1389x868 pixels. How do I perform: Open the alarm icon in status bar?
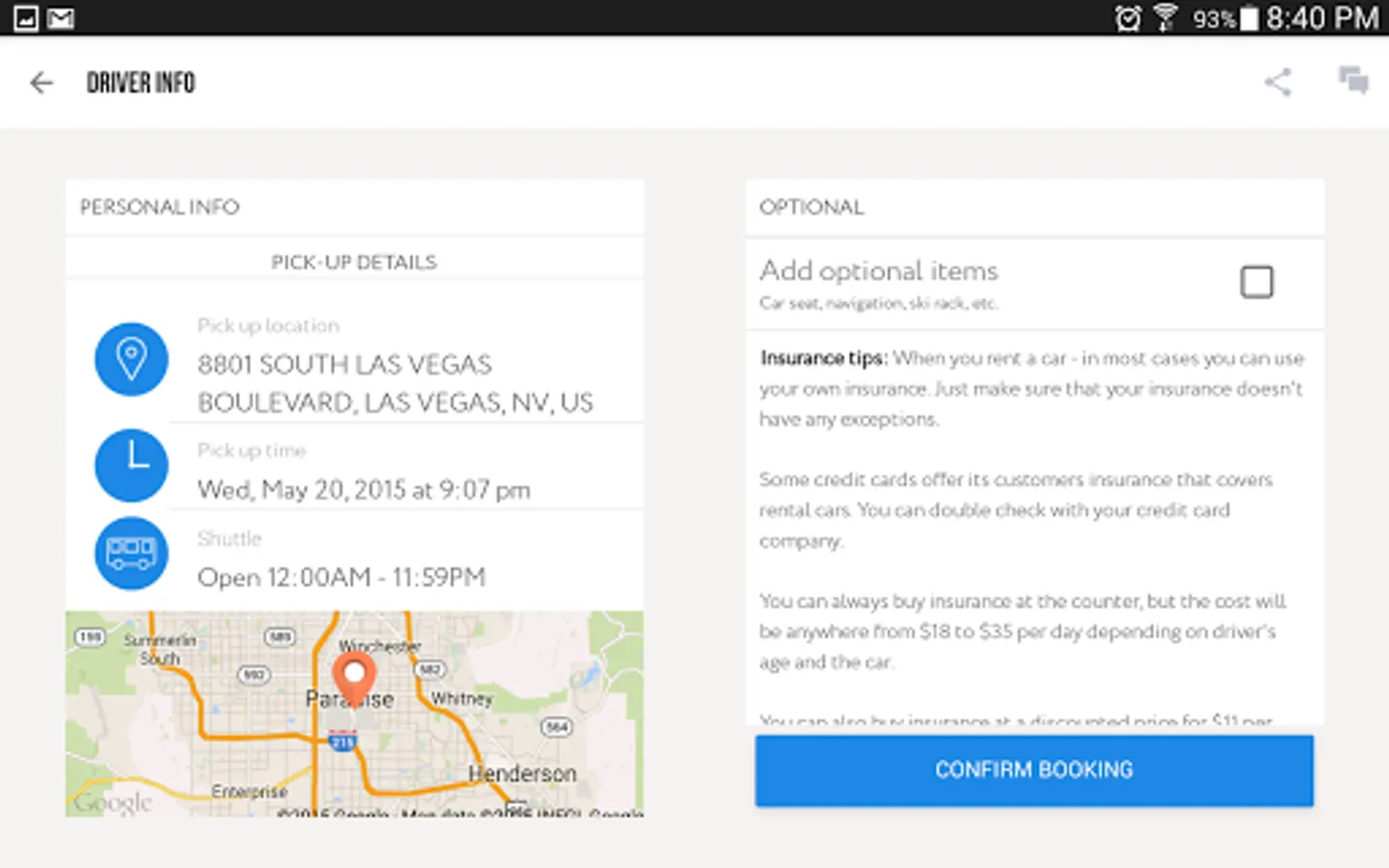(x=1128, y=18)
